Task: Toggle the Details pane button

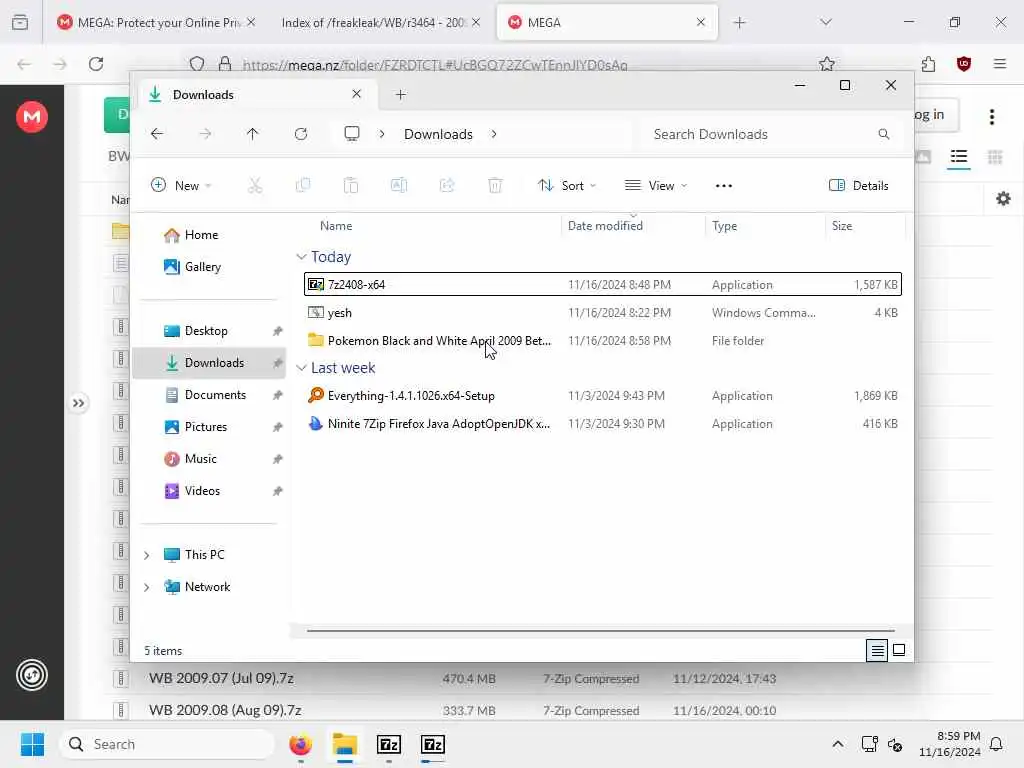Action: [x=859, y=186]
